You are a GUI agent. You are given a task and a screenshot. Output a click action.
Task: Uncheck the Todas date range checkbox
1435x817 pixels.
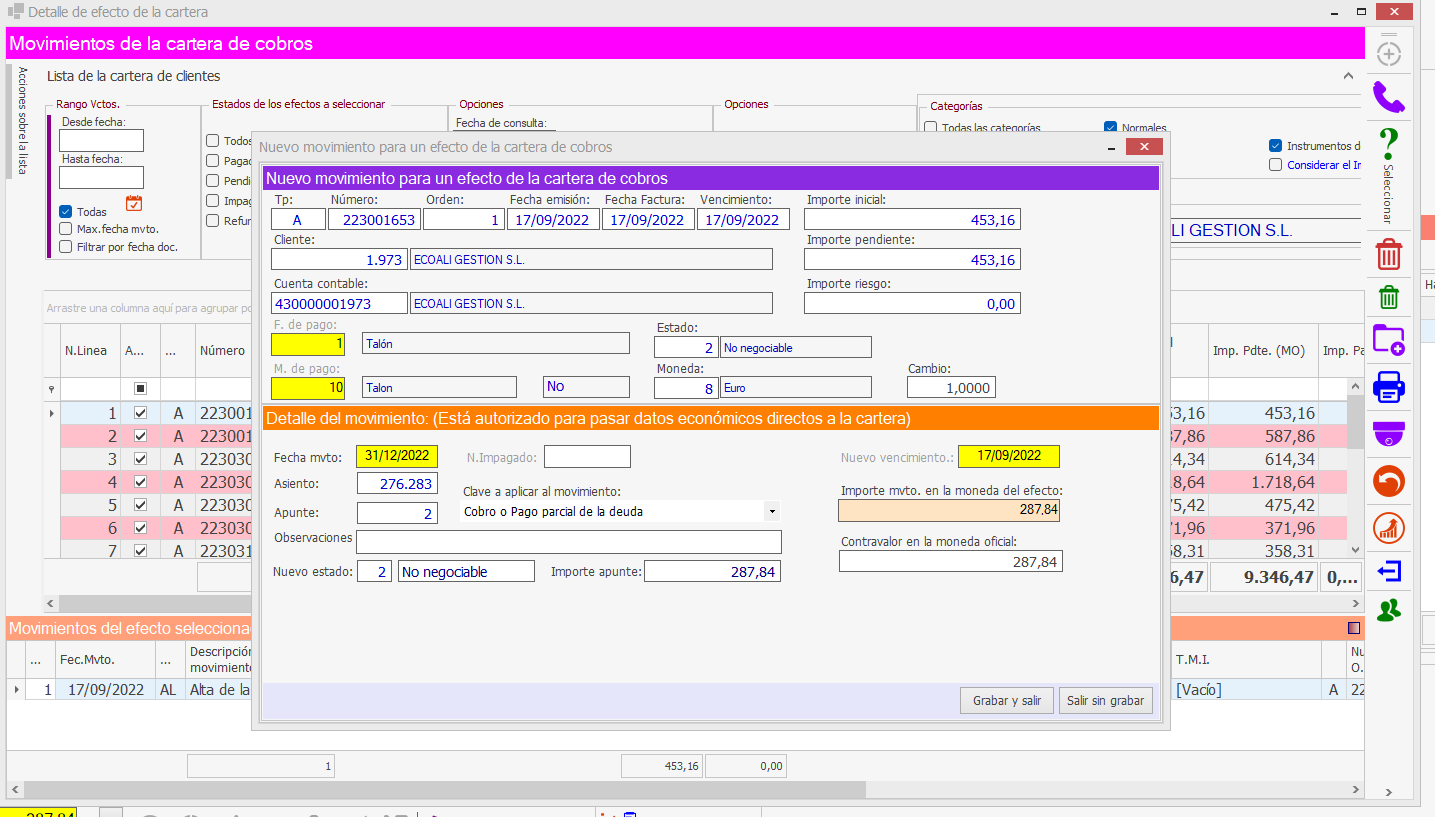coord(66,212)
